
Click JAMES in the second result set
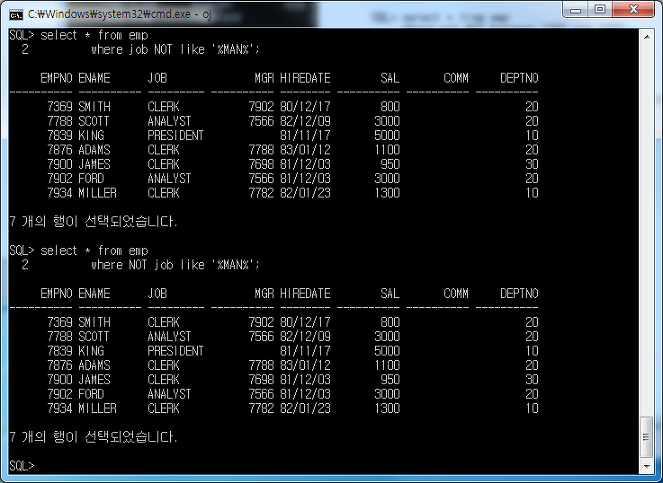pyautogui.click(x=94, y=379)
